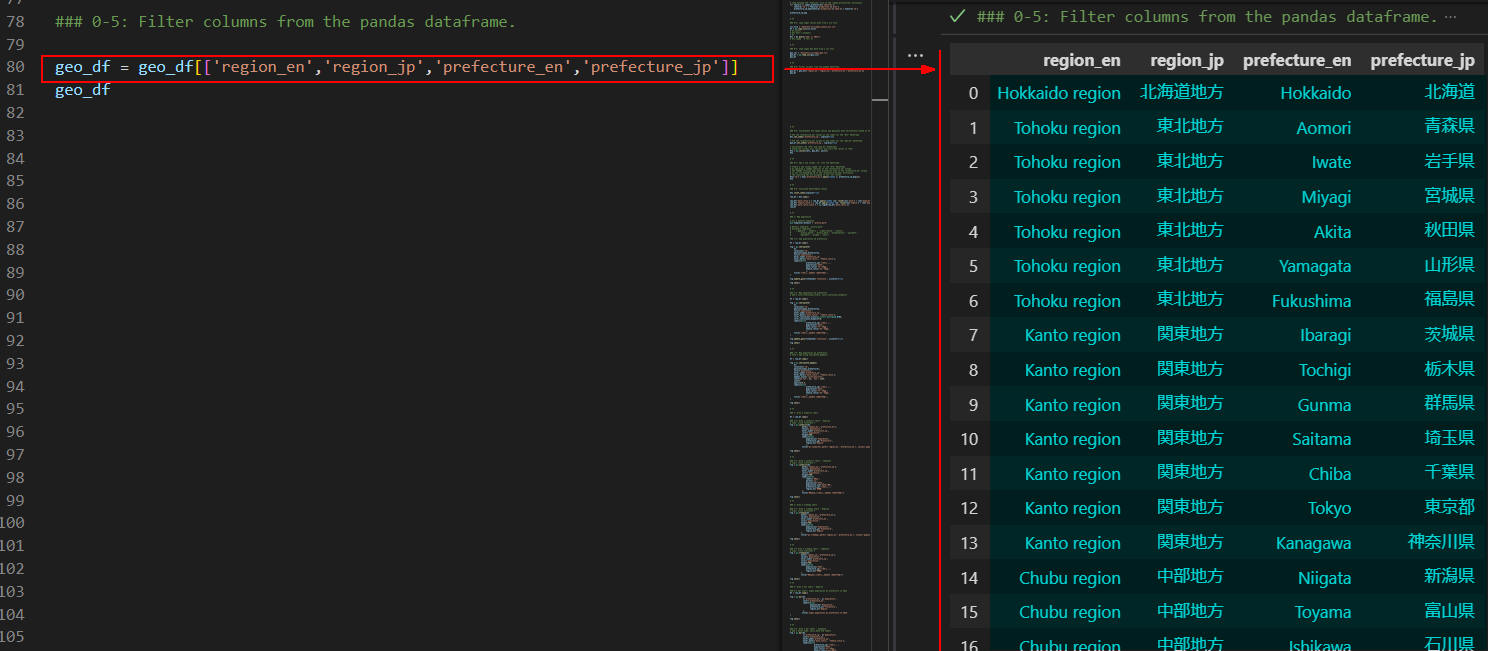Select the 'Niigata' cell
This screenshot has width=1488, height=651.
click(x=1324, y=578)
